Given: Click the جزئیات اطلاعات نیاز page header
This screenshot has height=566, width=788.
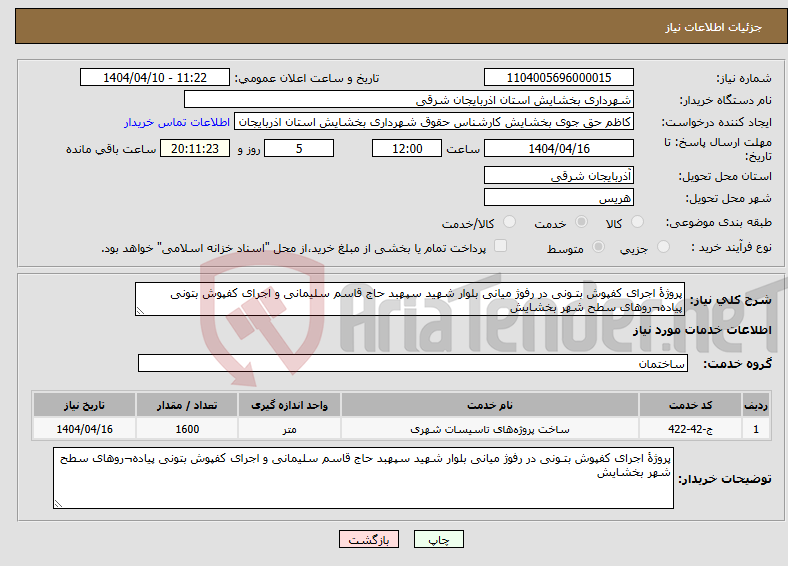Looking at the screenshot, I should pos(714,27).
